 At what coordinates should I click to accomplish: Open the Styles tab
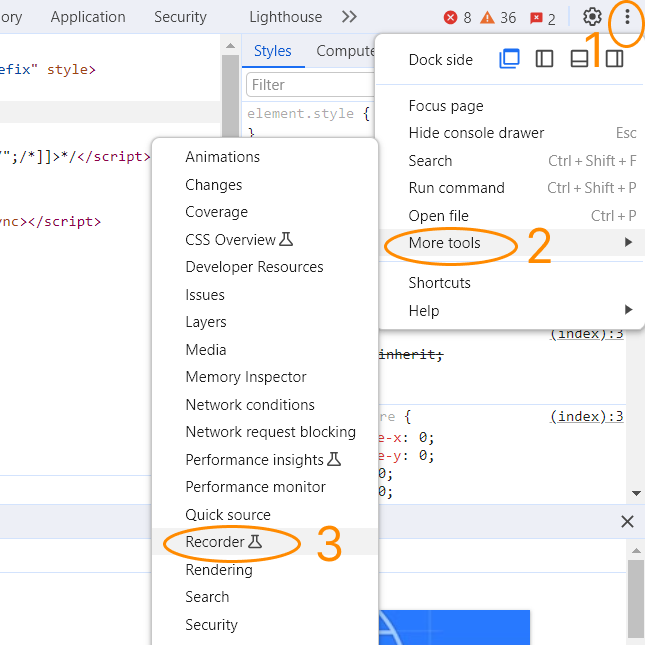(272, 51)
